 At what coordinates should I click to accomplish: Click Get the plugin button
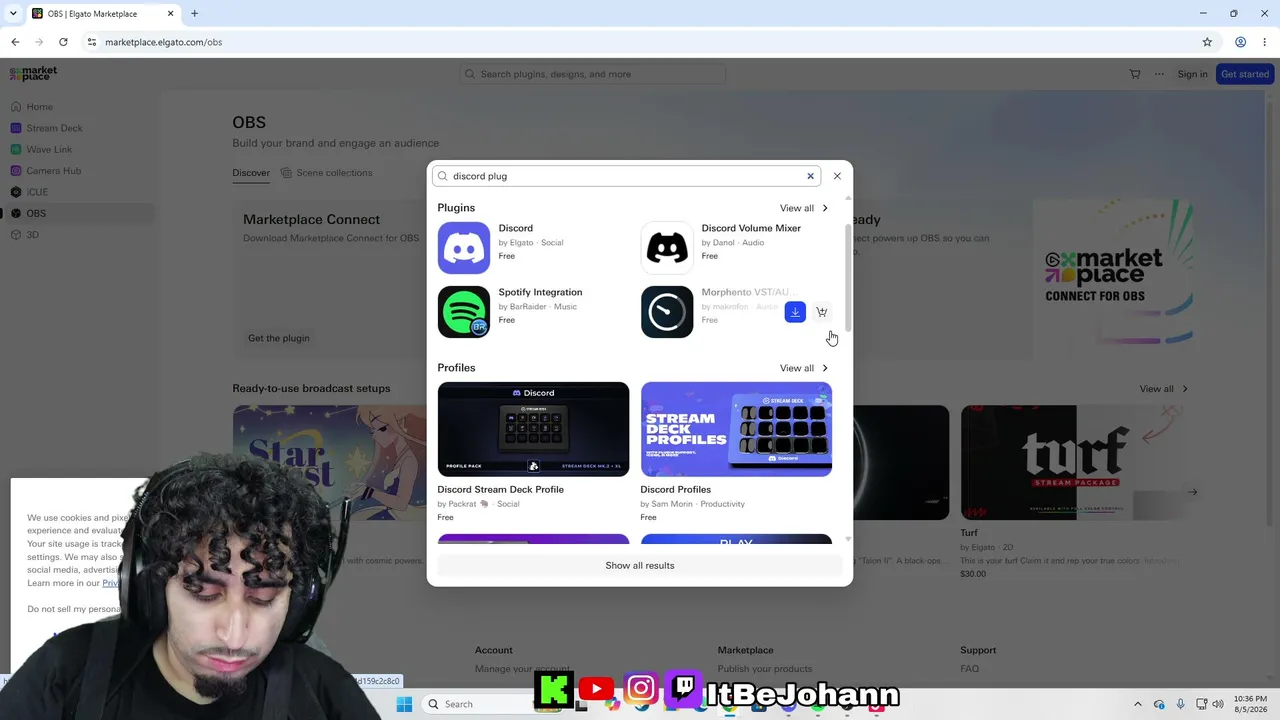coord(279,338)
